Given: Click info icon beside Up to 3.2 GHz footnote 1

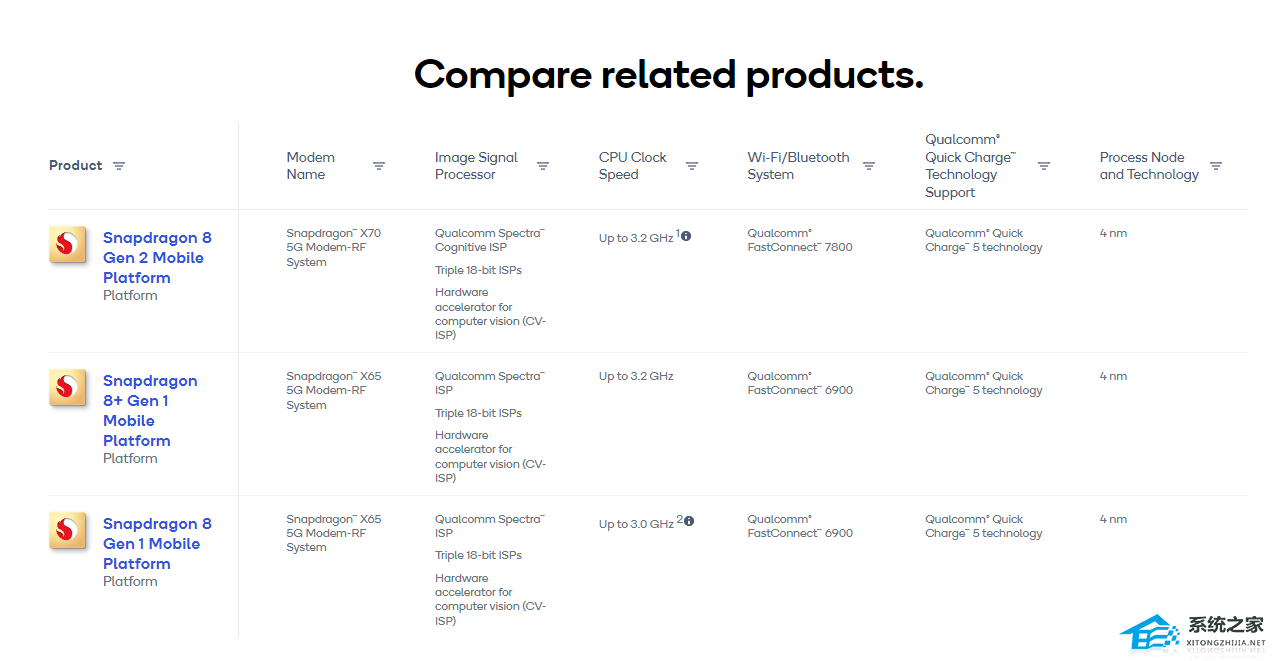Looking at the screenshot, I should [x=686, y=236].
